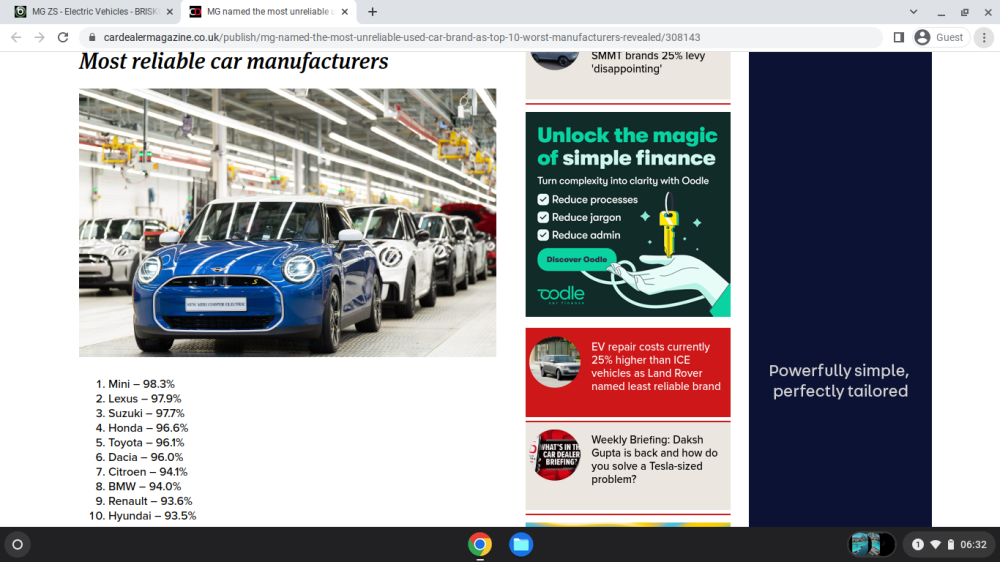Open Weekly Briefing Daksh Gupta article
This screenshot has width=1000, height=562.
[x=654, y=459]
